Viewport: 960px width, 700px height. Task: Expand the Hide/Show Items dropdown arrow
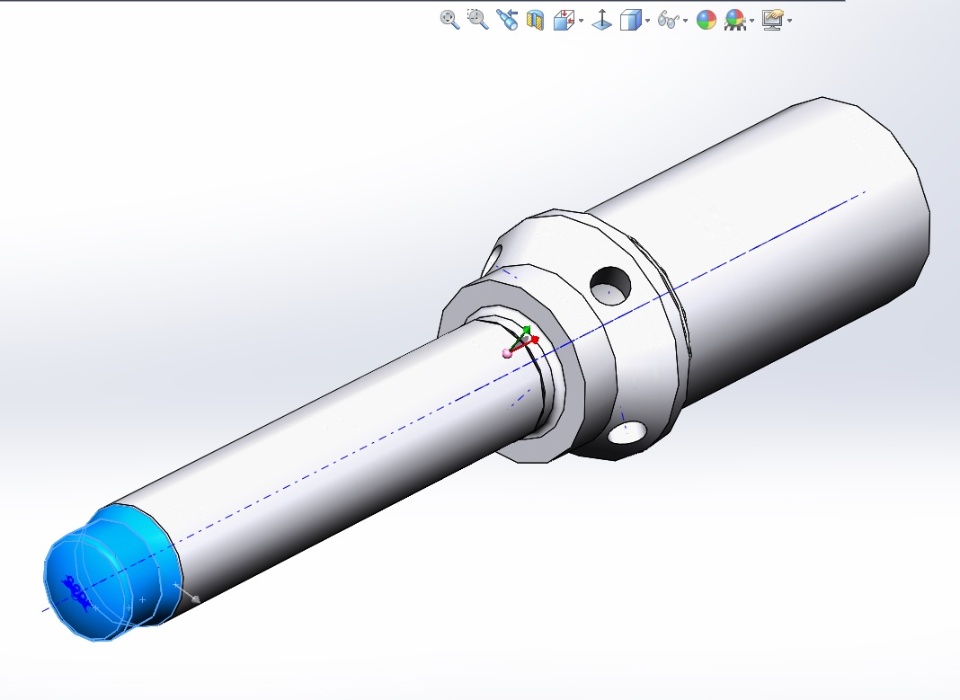pos(685,21)
